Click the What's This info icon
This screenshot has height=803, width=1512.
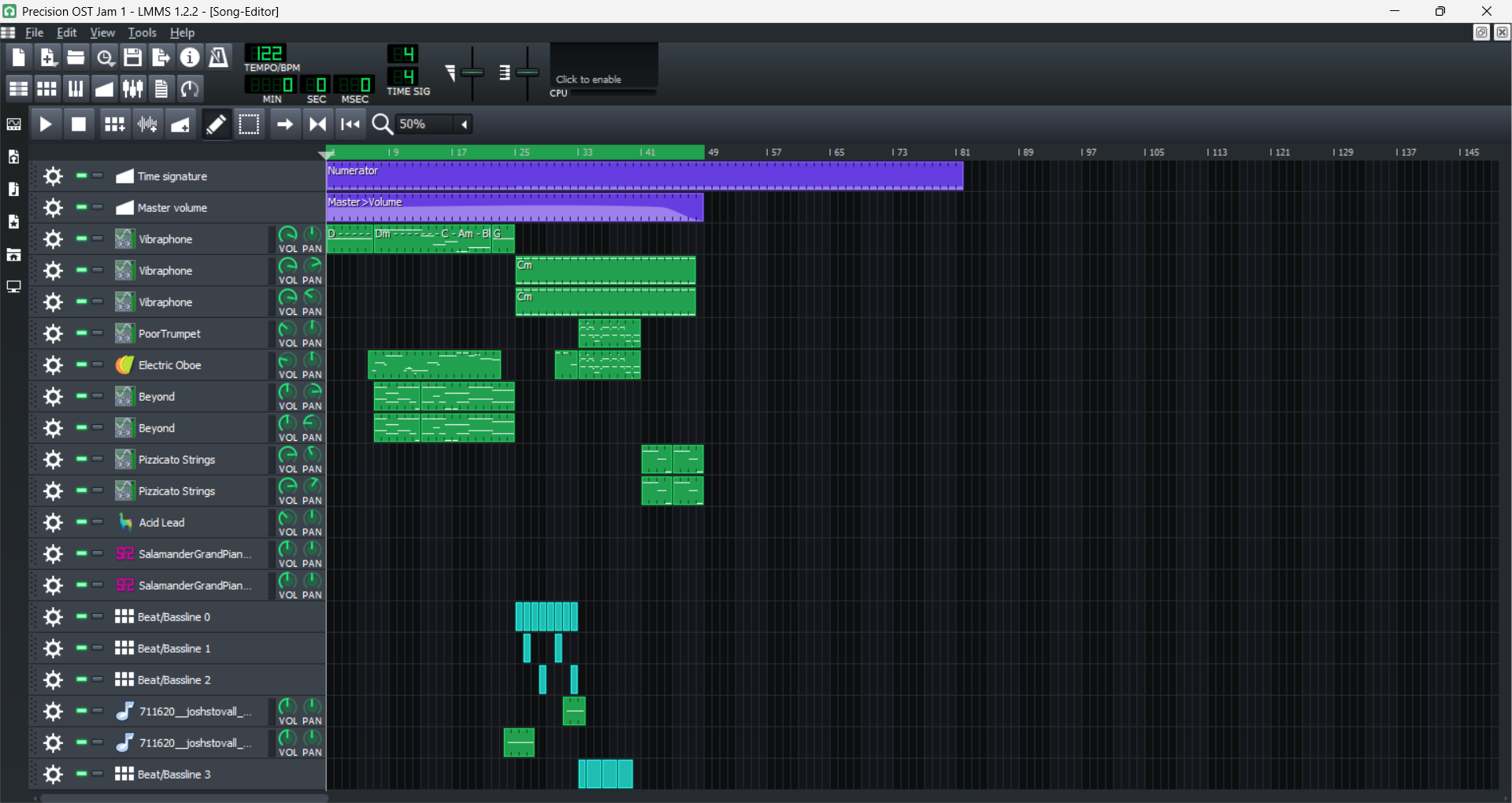[190, 57]
